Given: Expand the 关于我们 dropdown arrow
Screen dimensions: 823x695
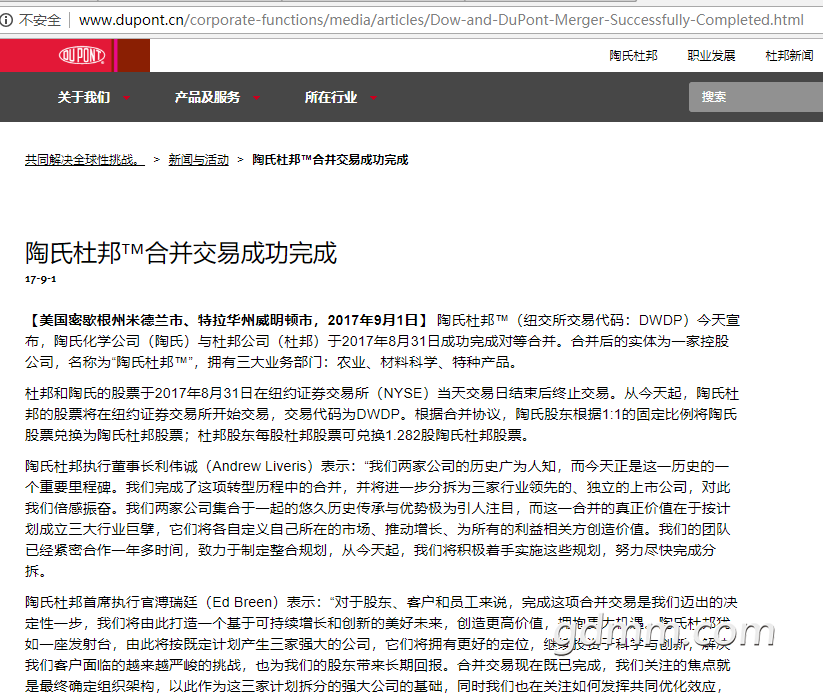Looking at the screenshot, I should pyautogui.click(x=126, y=98).
